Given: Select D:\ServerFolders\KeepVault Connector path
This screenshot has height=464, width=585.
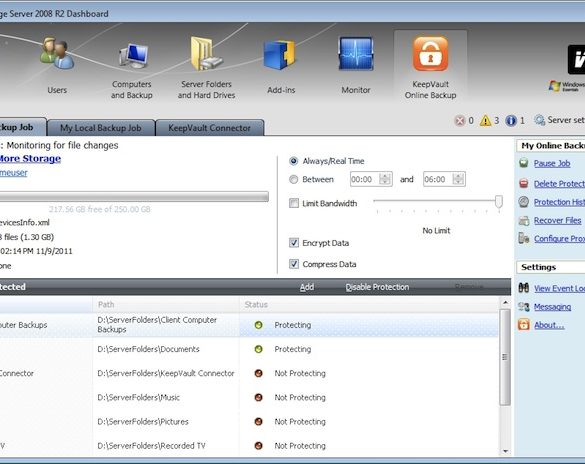Looking at the screenshot, I should tap(166, 373).
